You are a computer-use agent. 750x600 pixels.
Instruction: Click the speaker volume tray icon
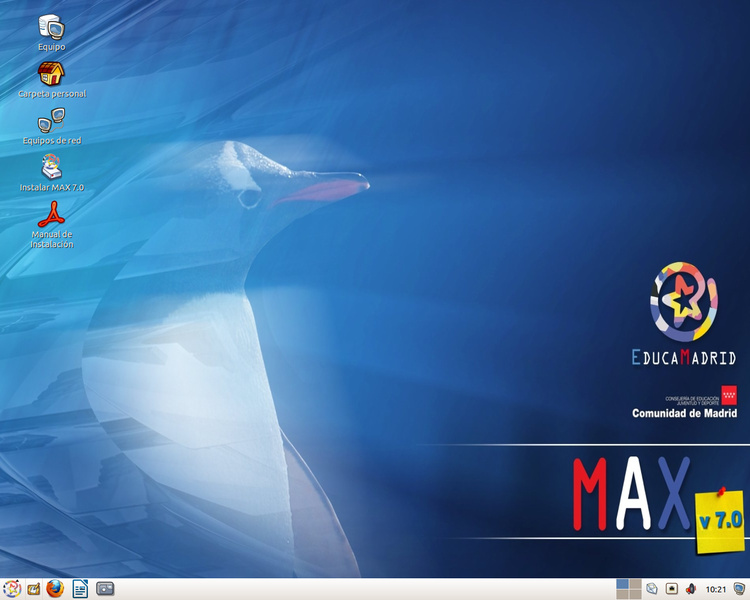point(691,589)
